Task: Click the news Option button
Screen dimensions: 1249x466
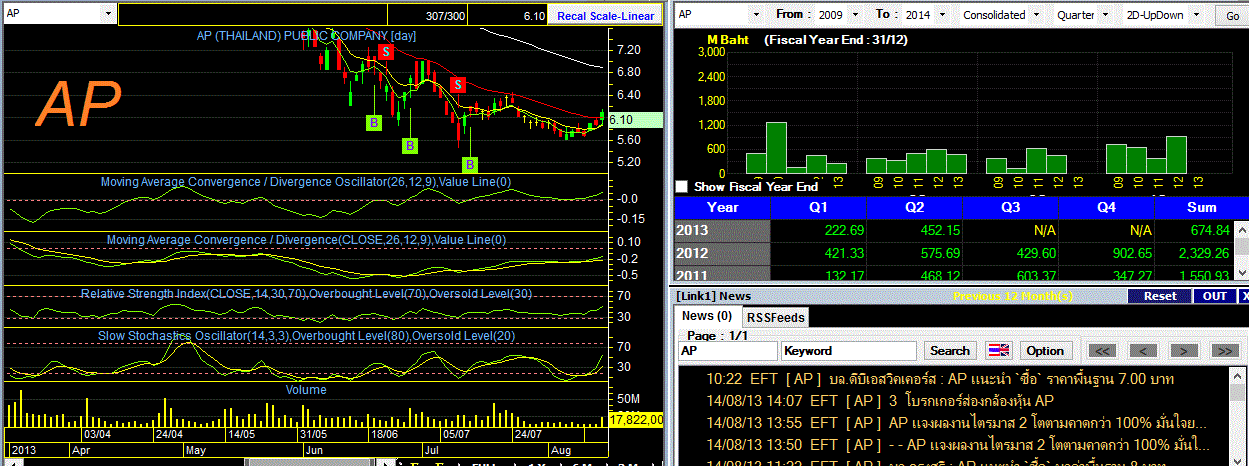Action: tap(1045, 351)
